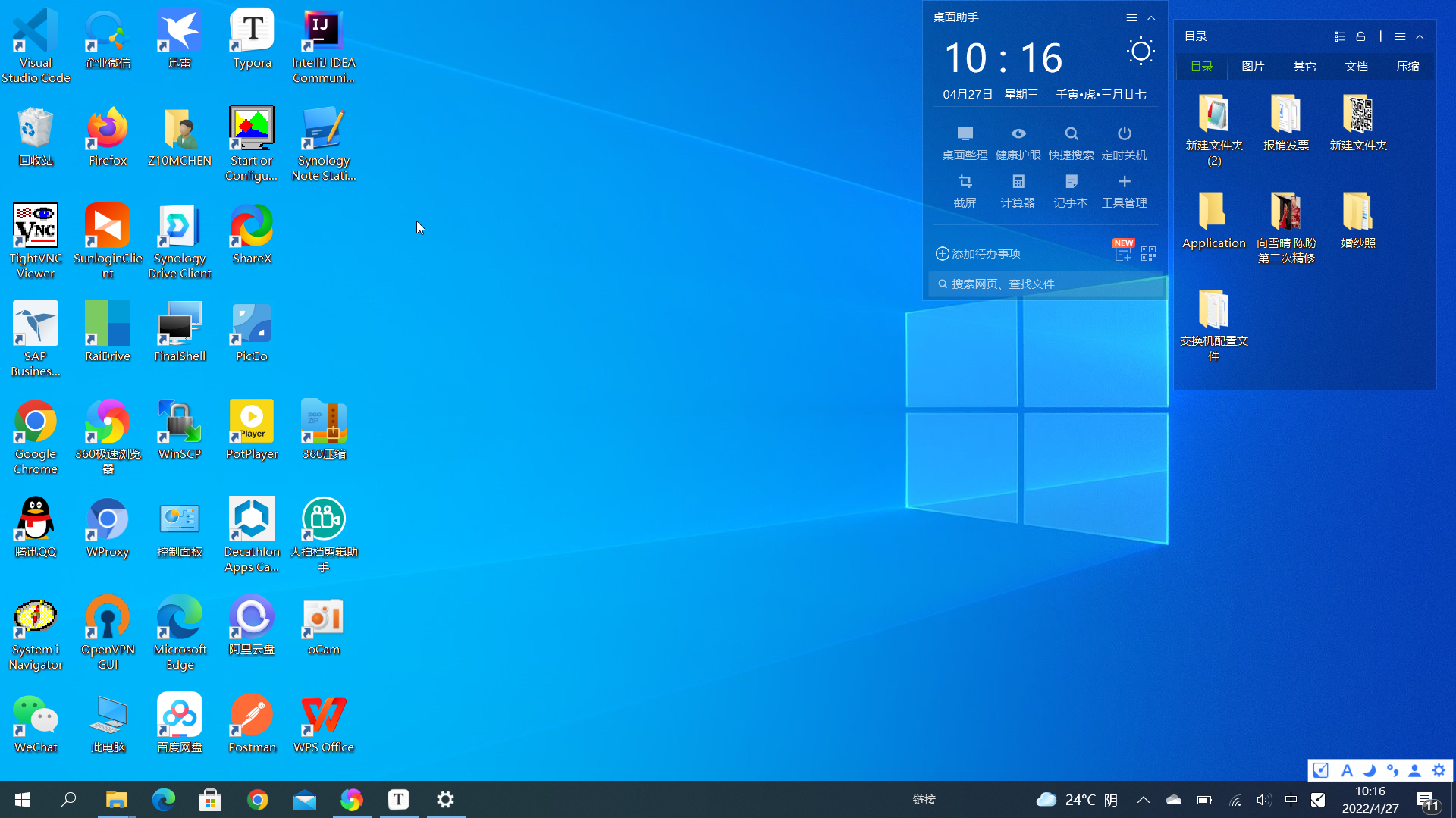Select the 迅雷 desktop icon
The height and width of the screenshot is (818, 1456).
[180, 39]
